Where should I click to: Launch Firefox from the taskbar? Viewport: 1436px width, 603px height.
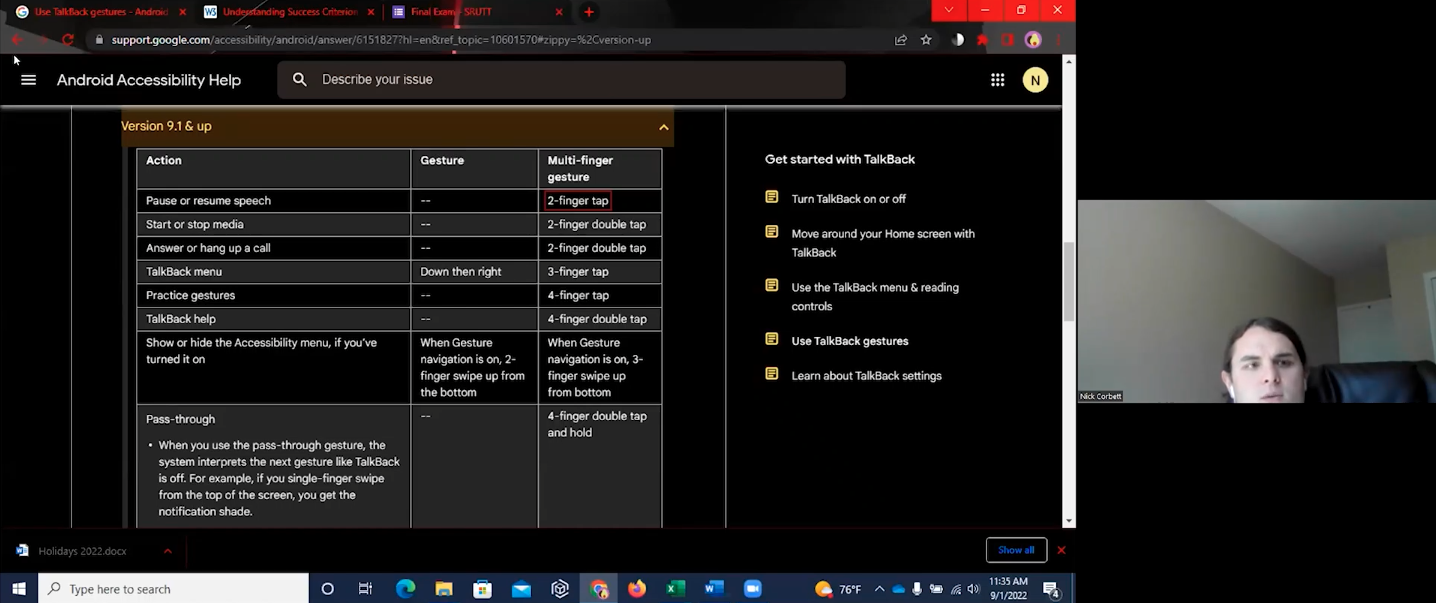pos(637,588)
